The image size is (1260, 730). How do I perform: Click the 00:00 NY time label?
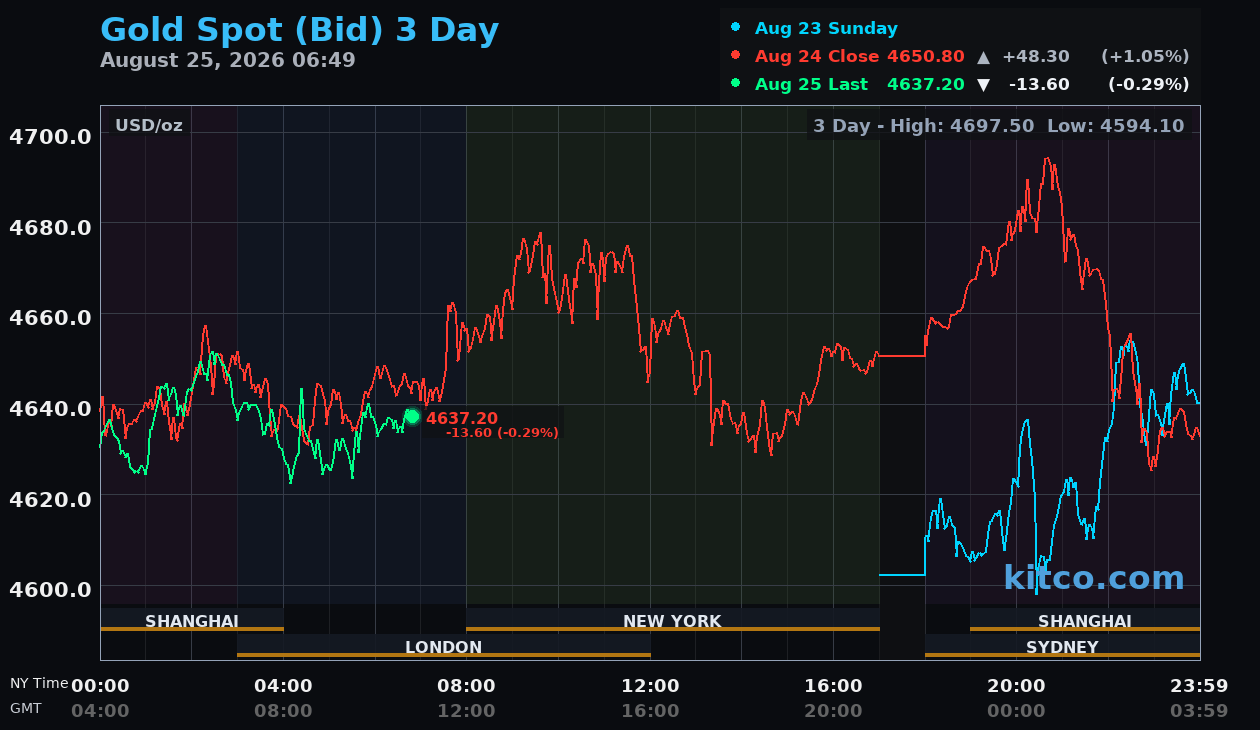100,686
